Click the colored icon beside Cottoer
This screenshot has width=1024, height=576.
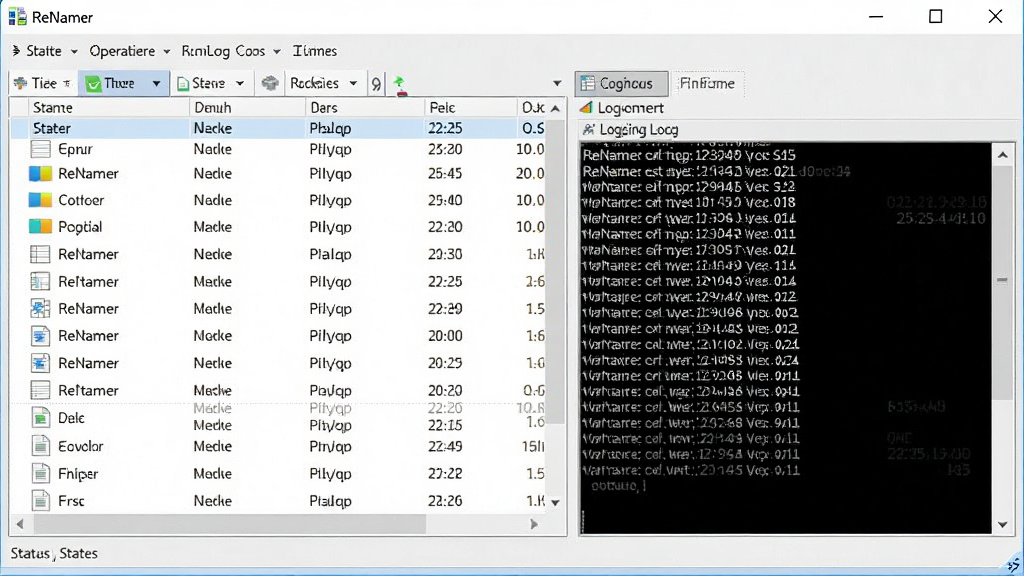point(40,200)
